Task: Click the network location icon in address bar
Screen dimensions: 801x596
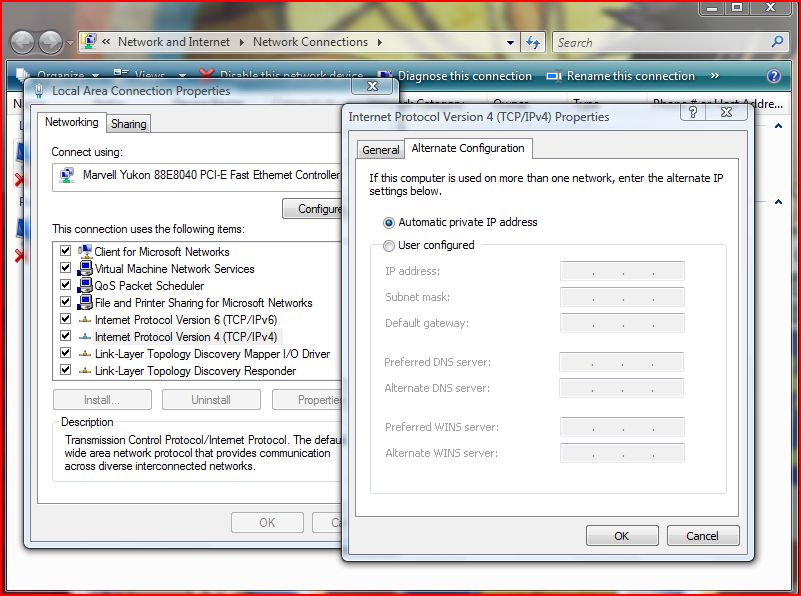Action: pyautogui.click(x=89, y=42)
